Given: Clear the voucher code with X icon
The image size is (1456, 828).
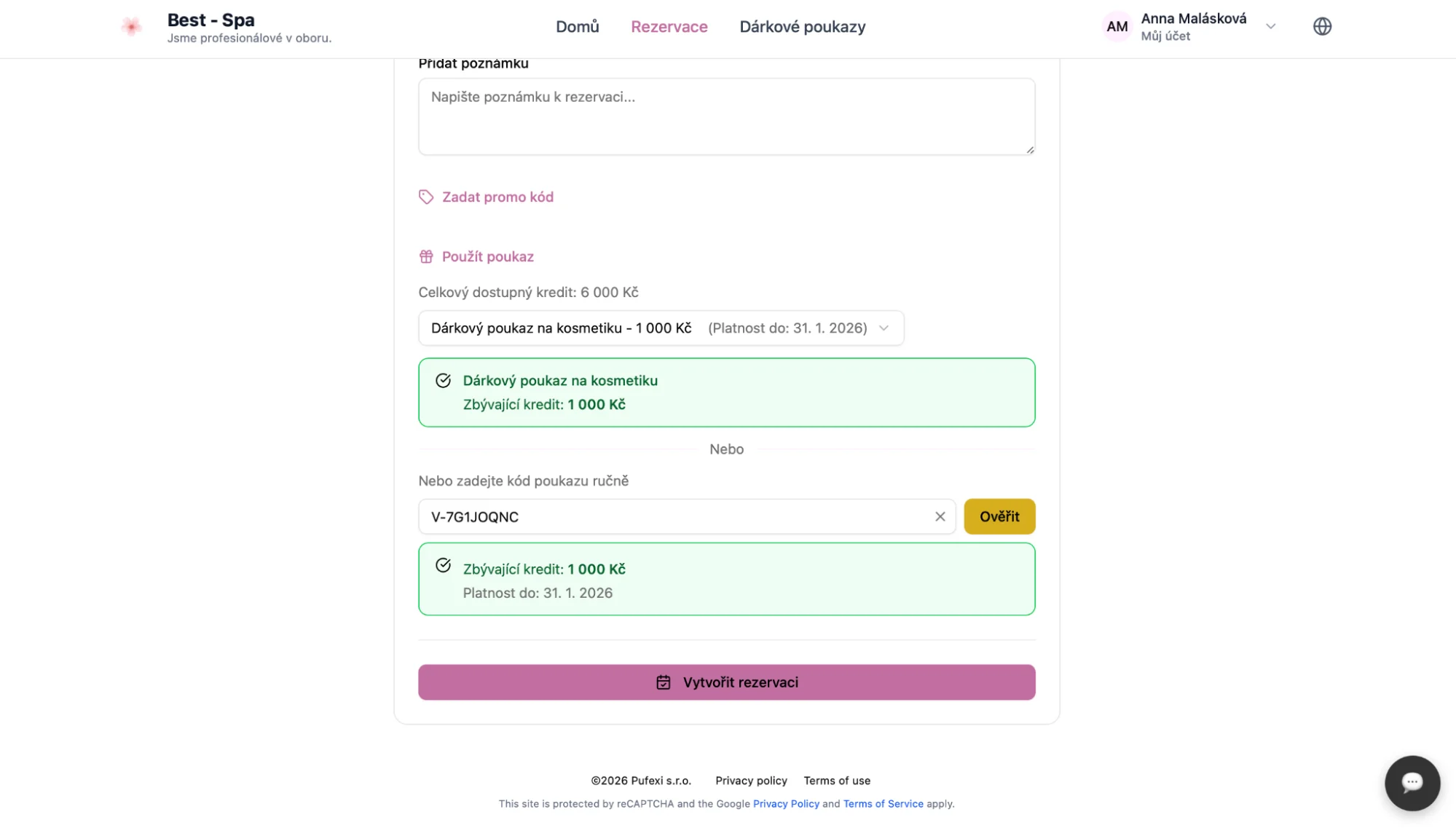Looking at the screenshot, I should point(940,516).
